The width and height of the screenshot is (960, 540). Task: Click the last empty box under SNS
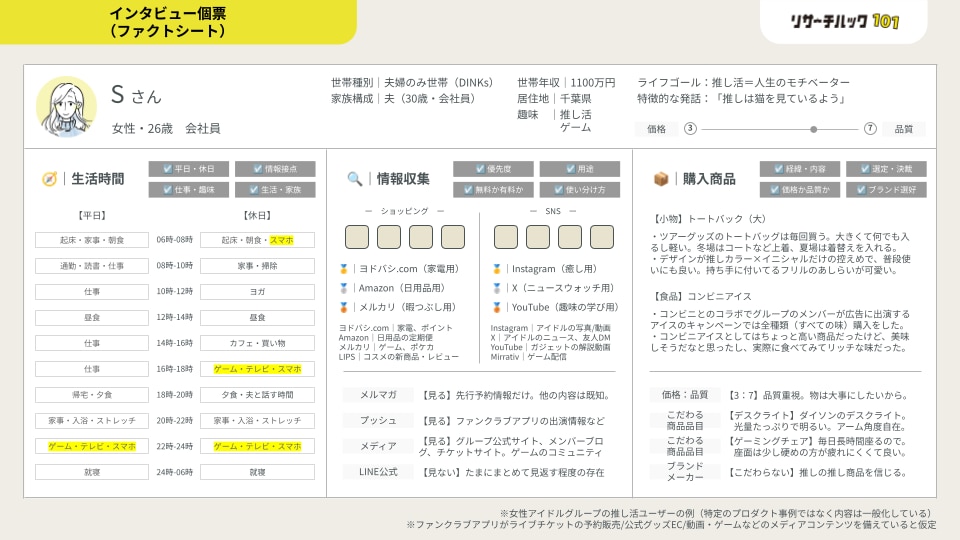(602, 237)
